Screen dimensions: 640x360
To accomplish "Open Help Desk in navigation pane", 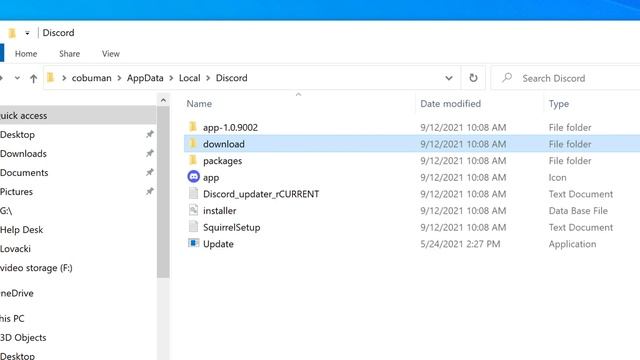I will tap(21, 229).
